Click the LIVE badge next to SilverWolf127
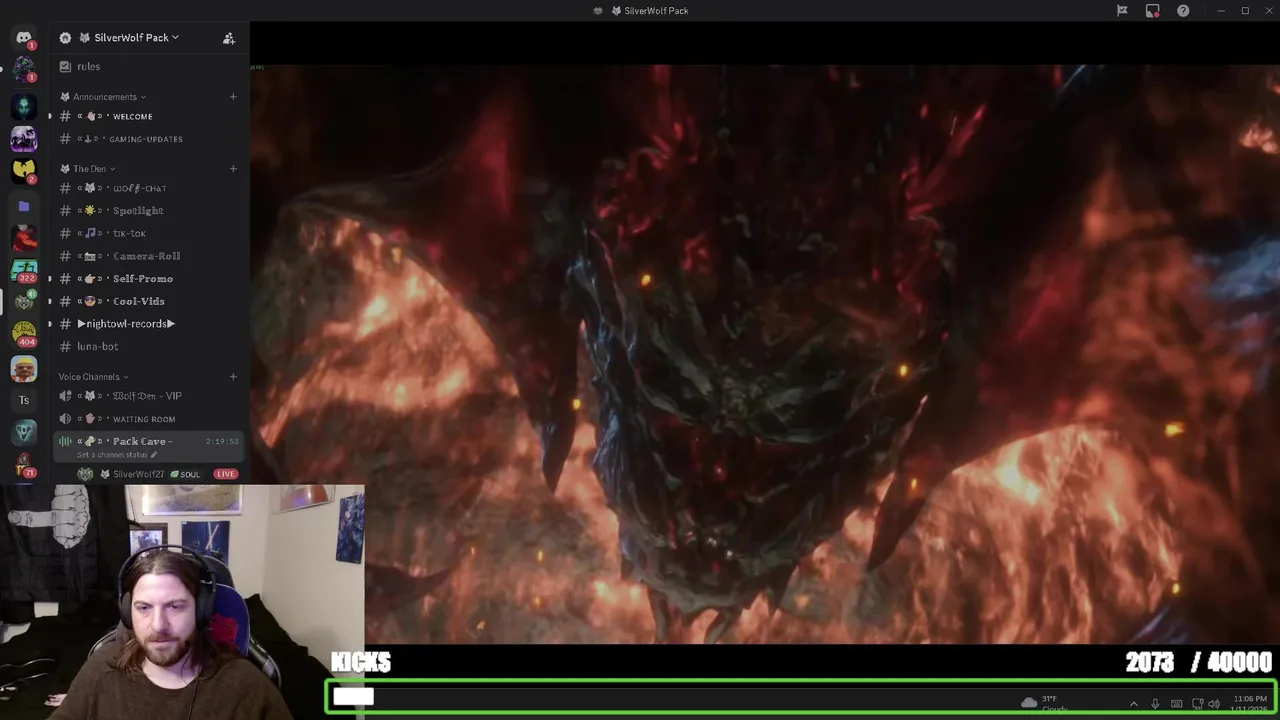 [x=226, y=474]
